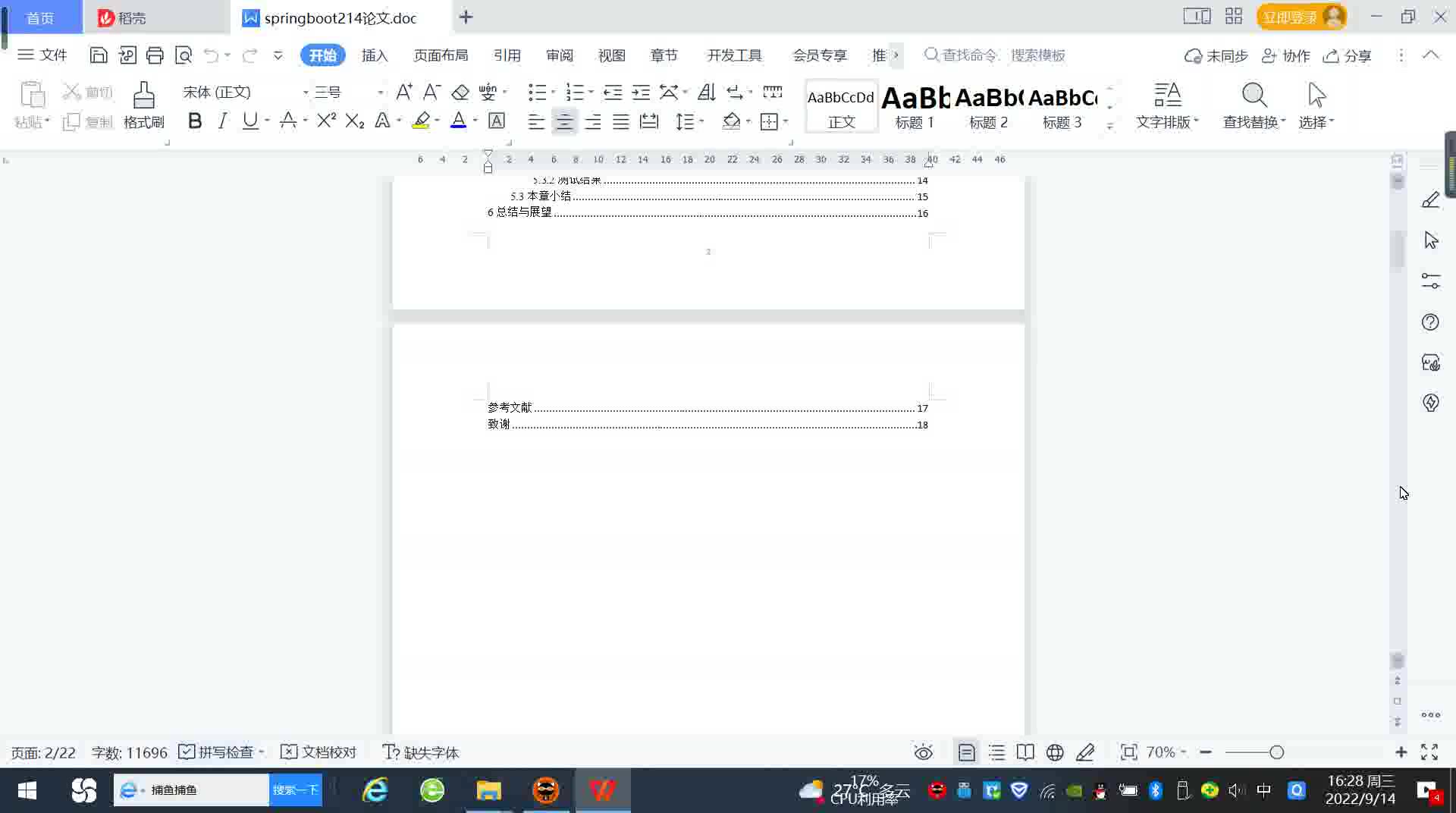Expand the styles gallery
1456x813 pixels.
point(1110,127)
